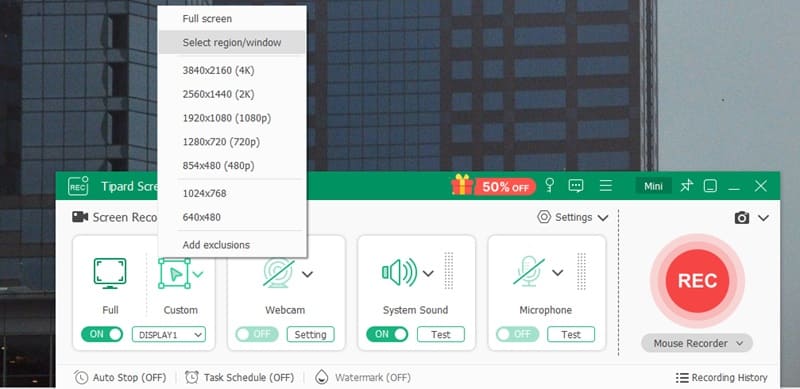Enable the Microphone OFF toggle
The width and height of the screenshot is (800, 389).
[x=517, y=334]
